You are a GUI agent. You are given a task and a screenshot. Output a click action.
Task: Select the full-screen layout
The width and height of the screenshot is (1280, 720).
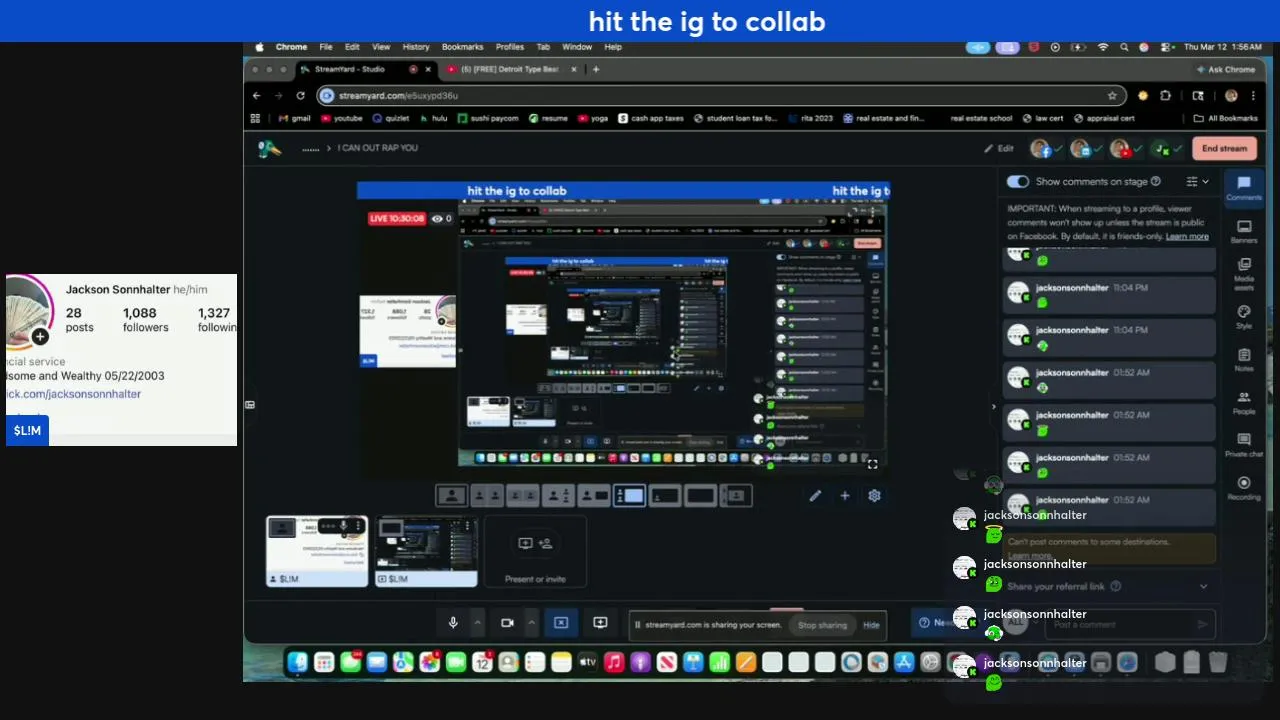pos(700,495)
